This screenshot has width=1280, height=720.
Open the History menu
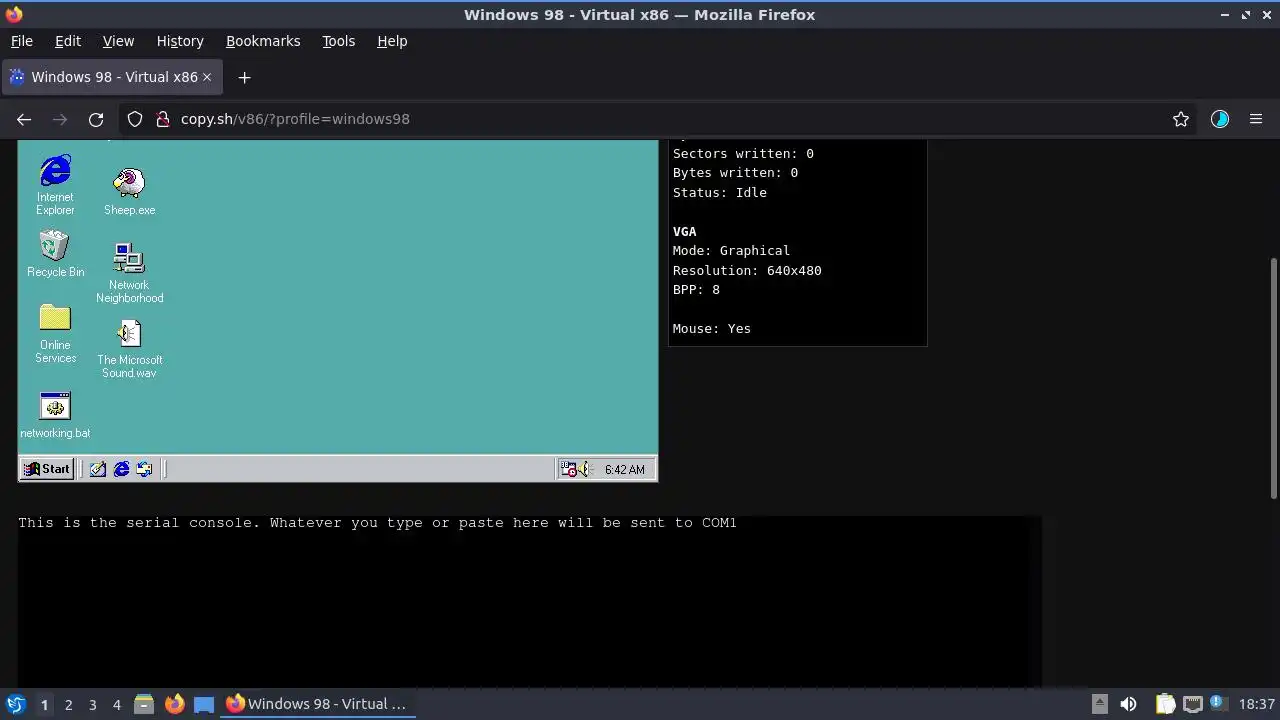point(180,41)
